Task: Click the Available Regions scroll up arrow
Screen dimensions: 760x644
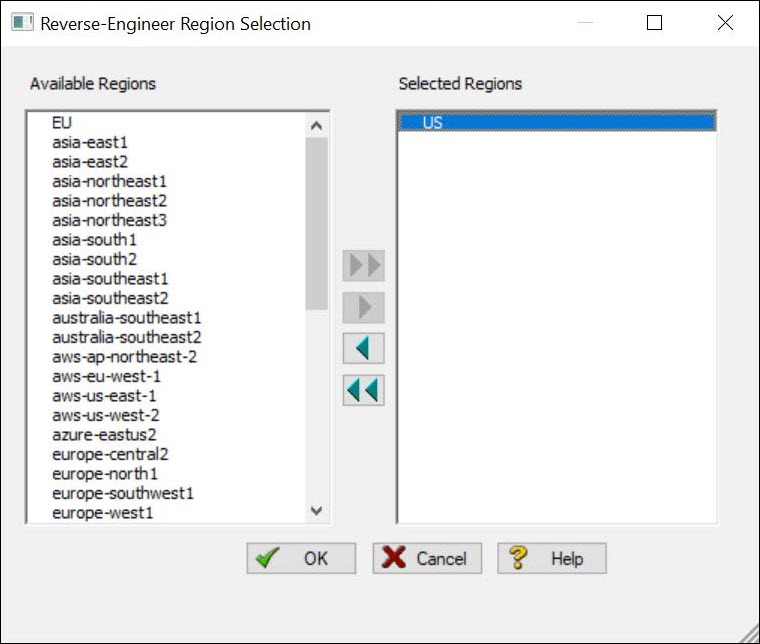Action: click(x=316, y=126)
